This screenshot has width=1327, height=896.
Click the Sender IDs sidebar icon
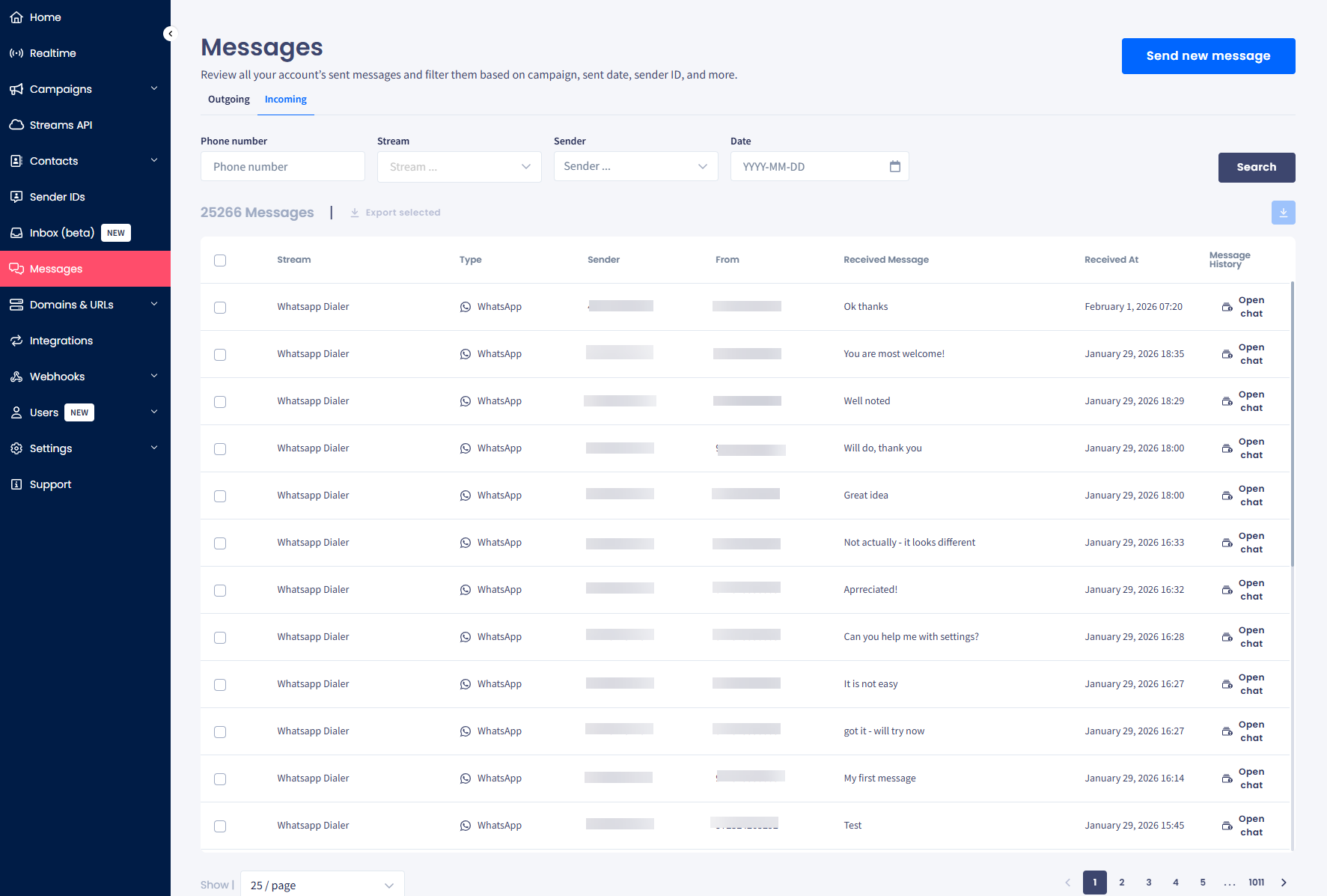[16, 196]
